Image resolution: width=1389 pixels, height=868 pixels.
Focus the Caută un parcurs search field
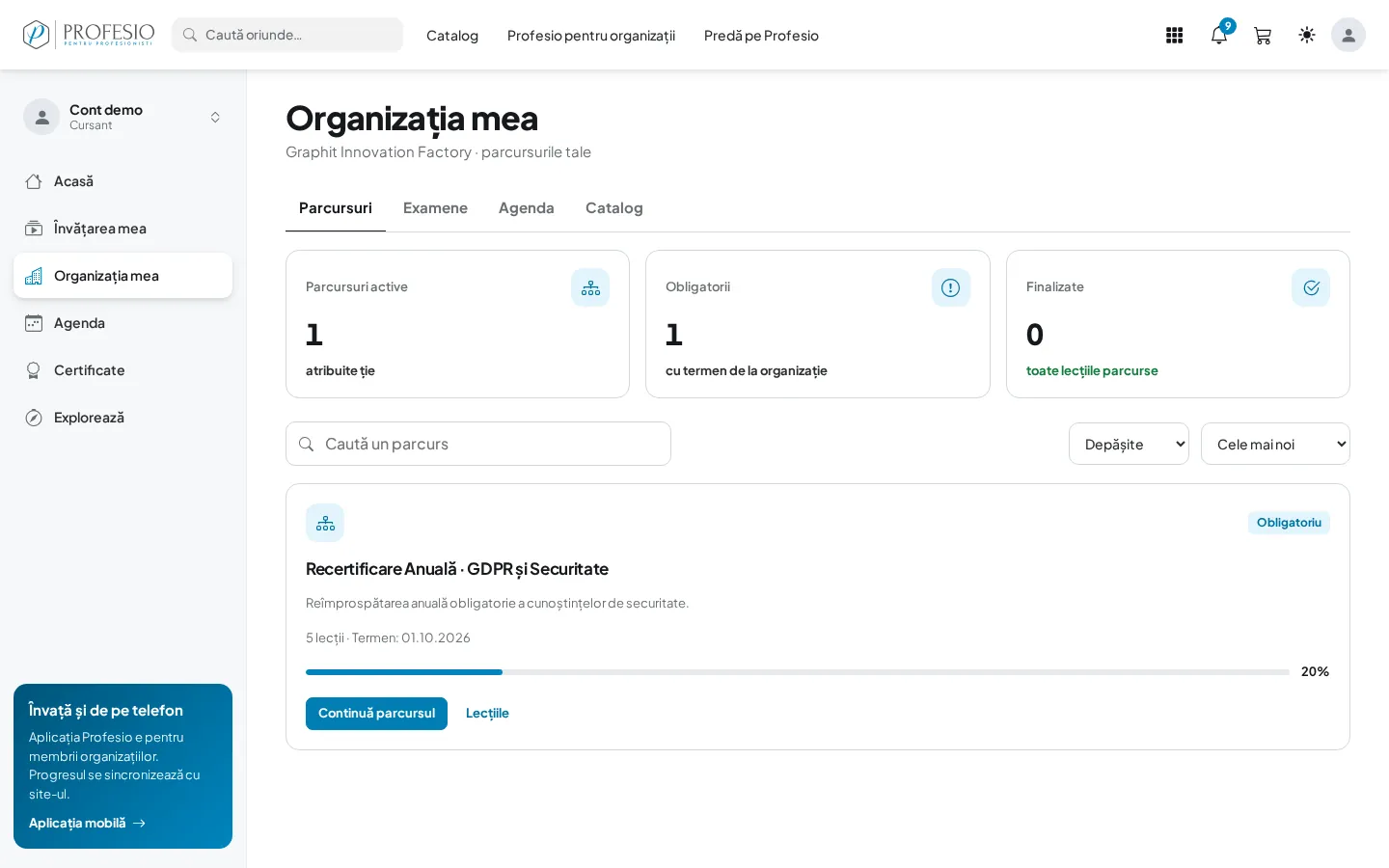pos(478,444)
